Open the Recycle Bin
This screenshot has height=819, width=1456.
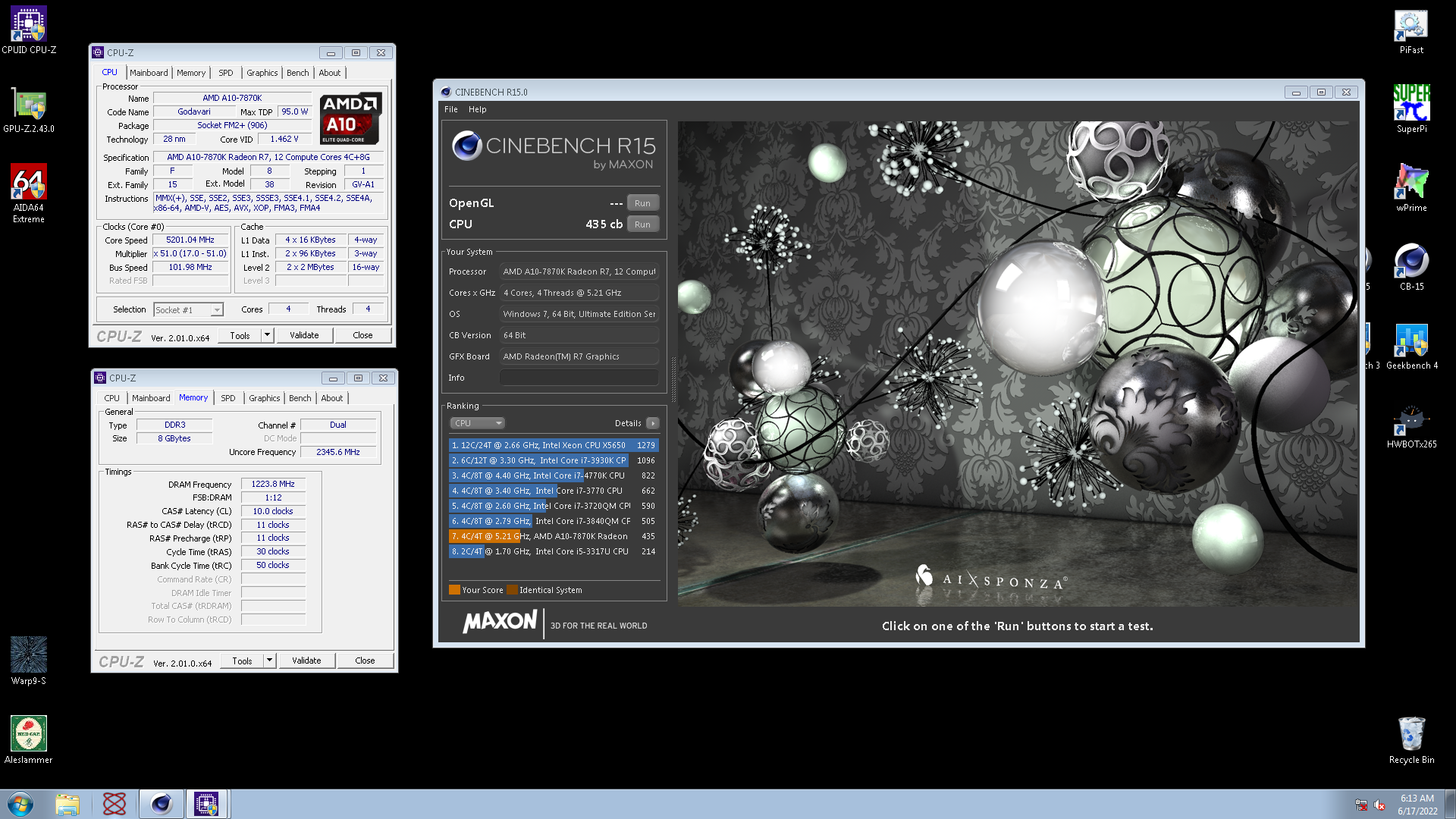click(x=1411, y=740)
